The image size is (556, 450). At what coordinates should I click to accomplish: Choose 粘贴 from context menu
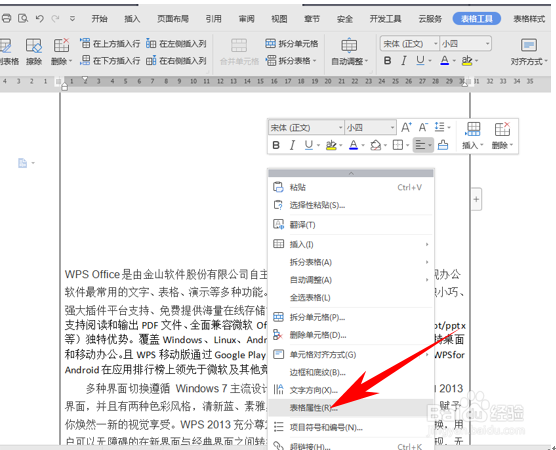[x=351, y=187]
